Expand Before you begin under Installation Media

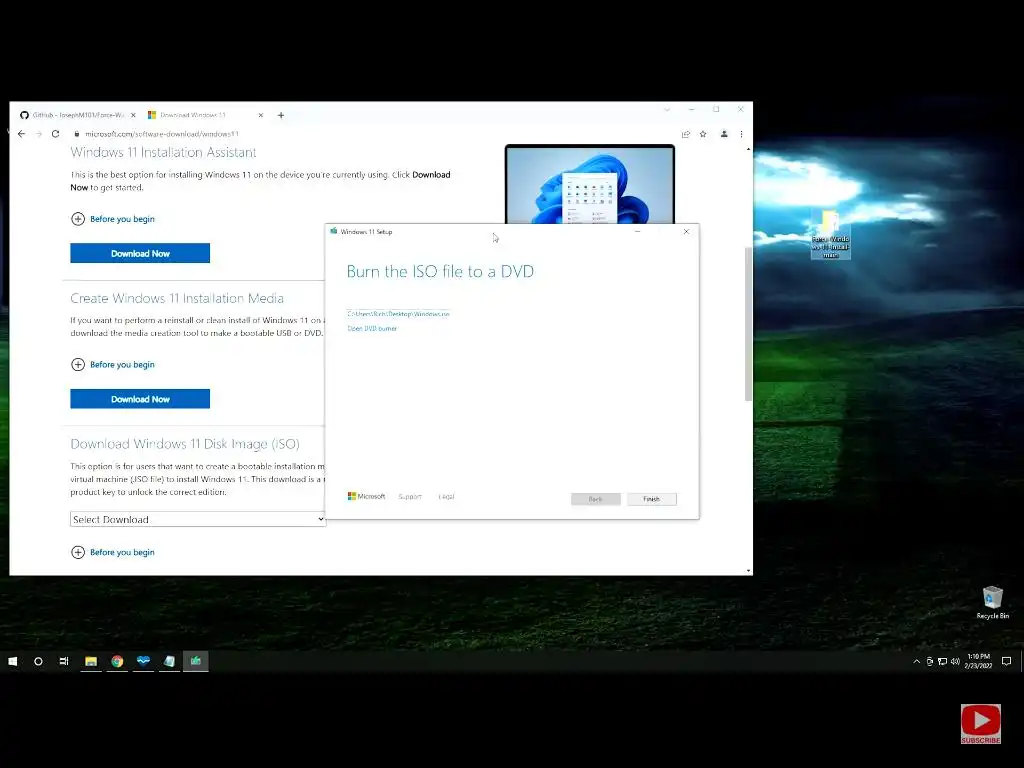click(x=113, y=364)
